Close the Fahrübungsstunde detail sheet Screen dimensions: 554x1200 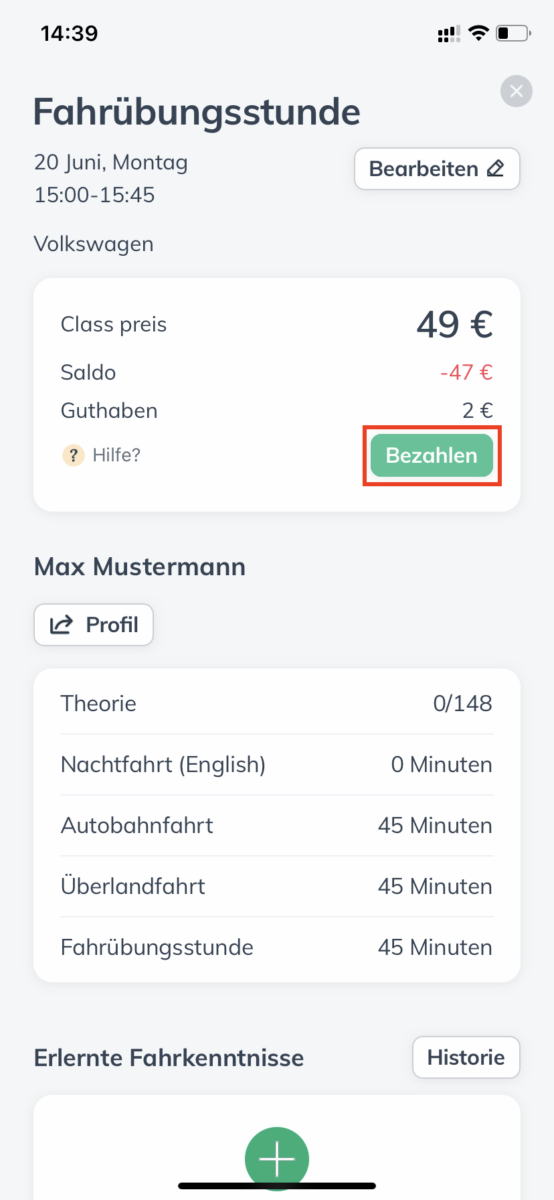click(516, 92)
